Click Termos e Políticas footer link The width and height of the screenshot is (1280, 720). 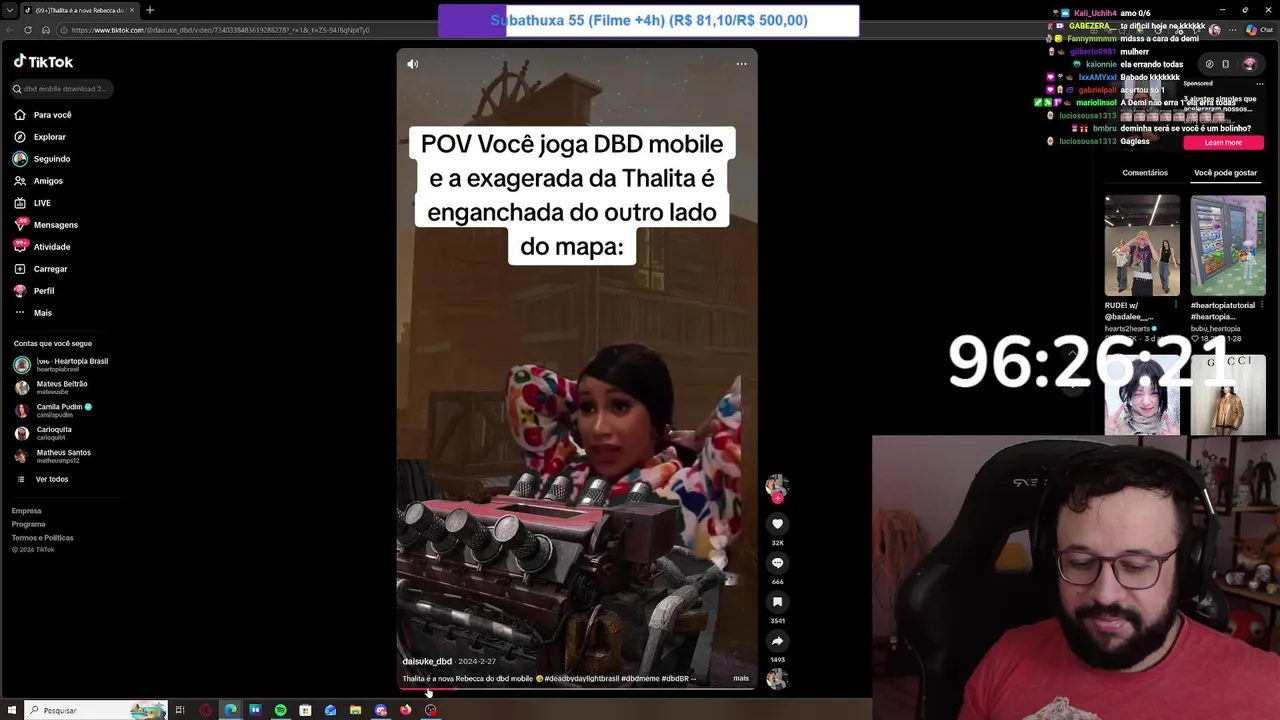pos(43,538)
